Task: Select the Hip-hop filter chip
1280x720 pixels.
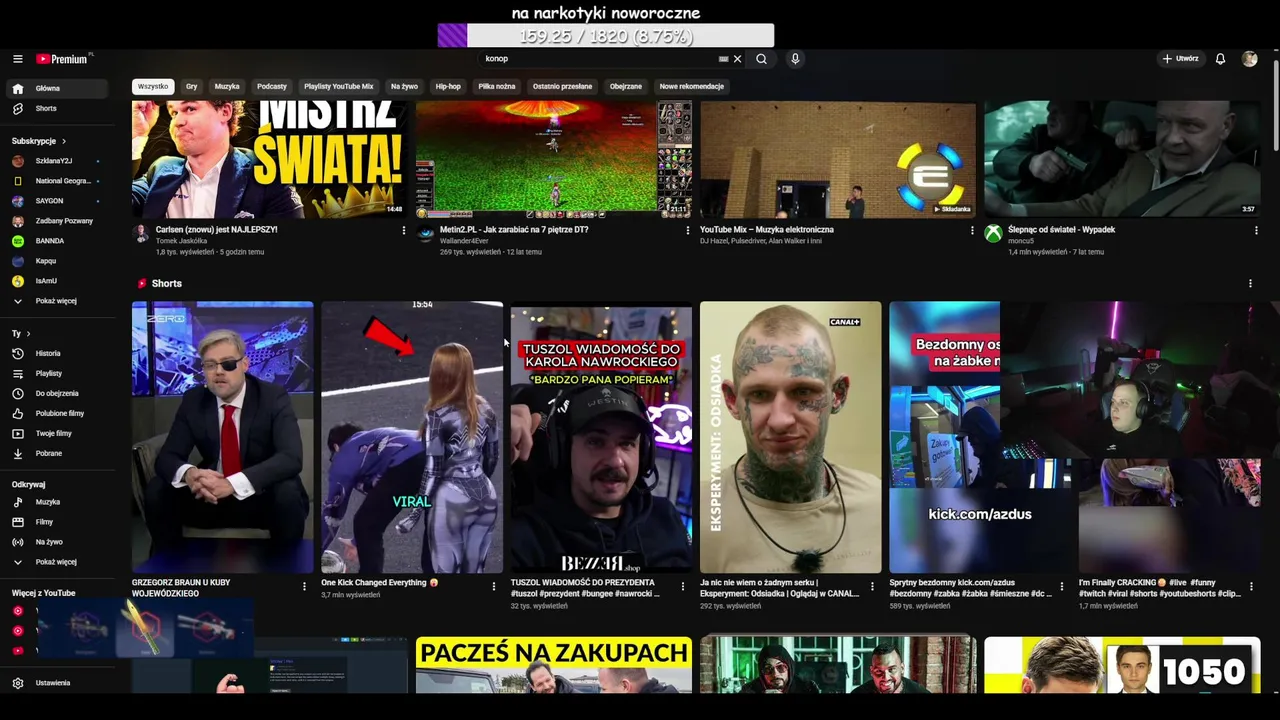Action: tap(448, 86)
